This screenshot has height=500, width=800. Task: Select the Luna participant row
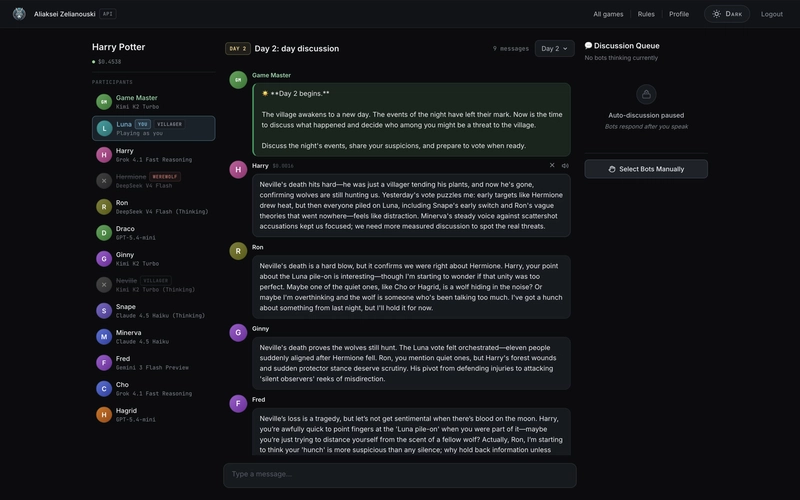coord(154,128)
